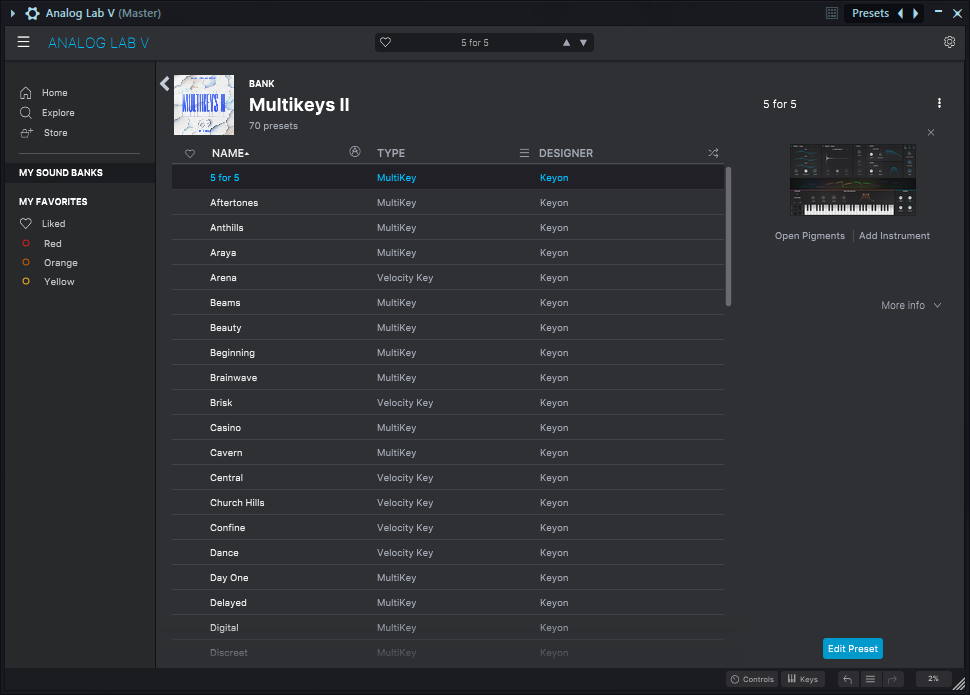
Task: Show Liked favorites
Action: pyautogui.click(x=42, y=223)
